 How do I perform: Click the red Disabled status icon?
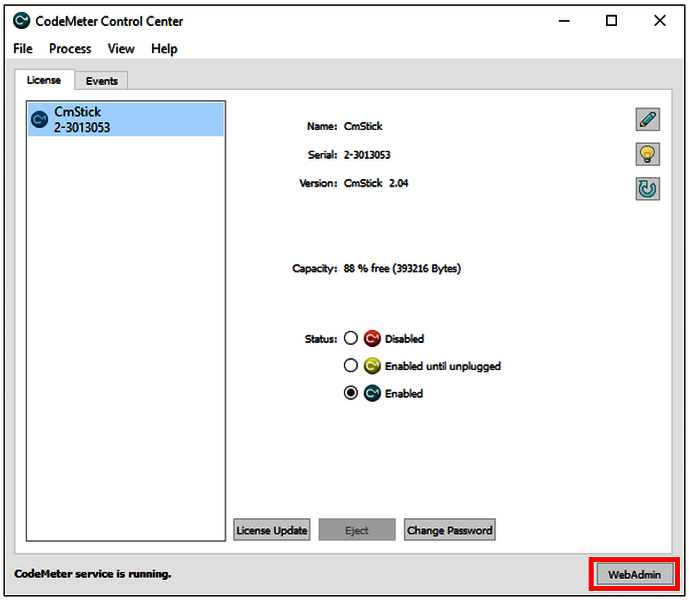372,339
